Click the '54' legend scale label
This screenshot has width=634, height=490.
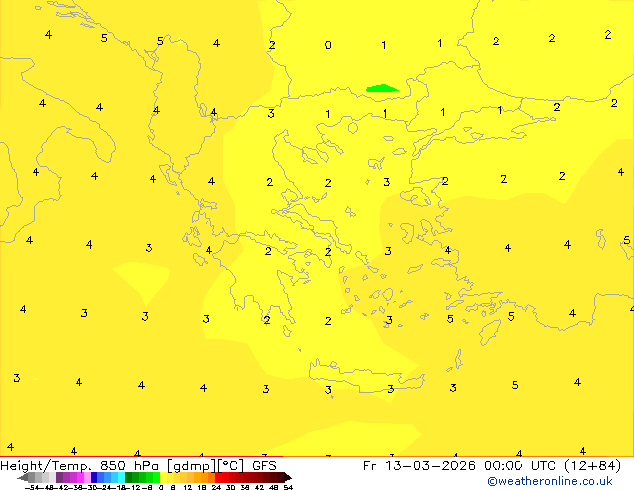(x=288, y=488)
